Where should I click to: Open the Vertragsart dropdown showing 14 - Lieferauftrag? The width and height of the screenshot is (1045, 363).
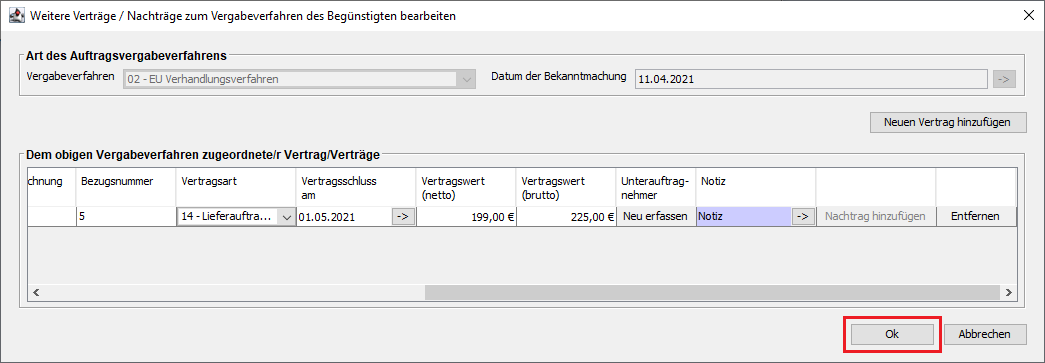(x=236, y=216)
